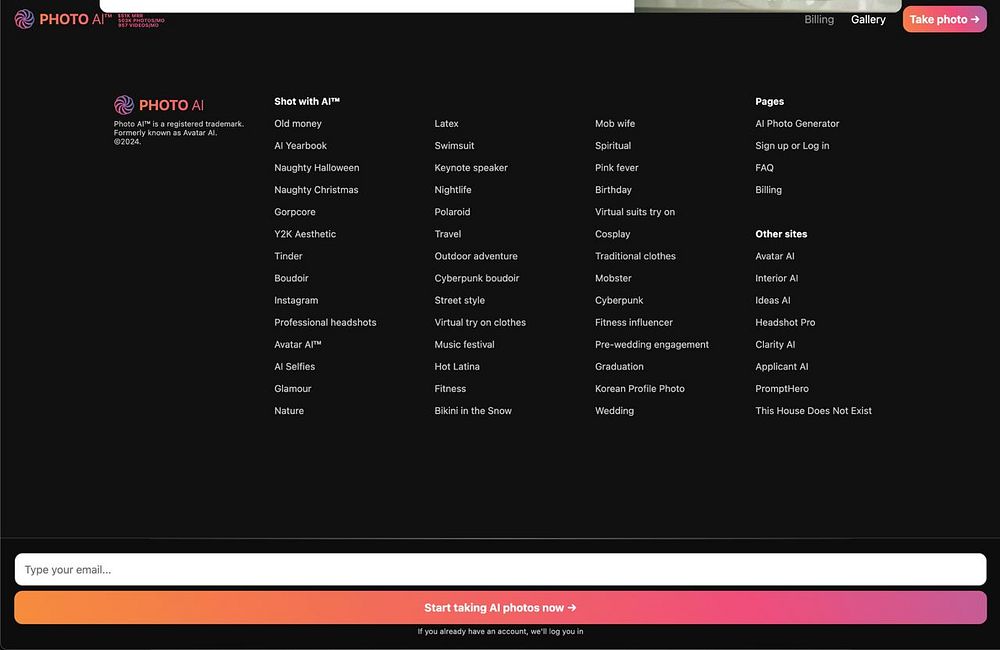The image size is (1000, 650).
Task: Open the Old money link
Action: point(298,124)
